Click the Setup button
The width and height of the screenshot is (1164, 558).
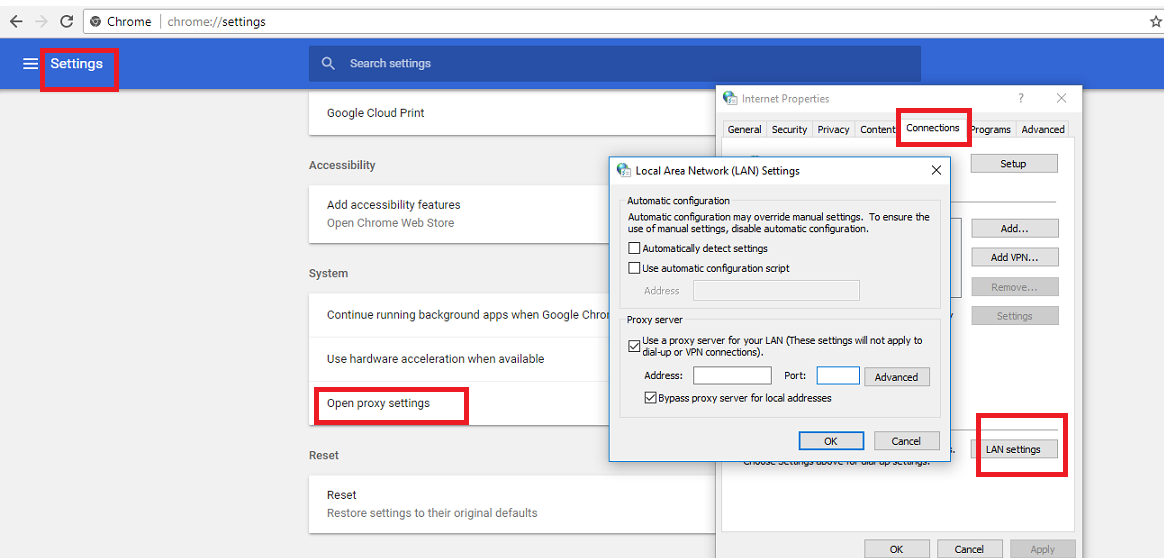[x=1013, y=163]
